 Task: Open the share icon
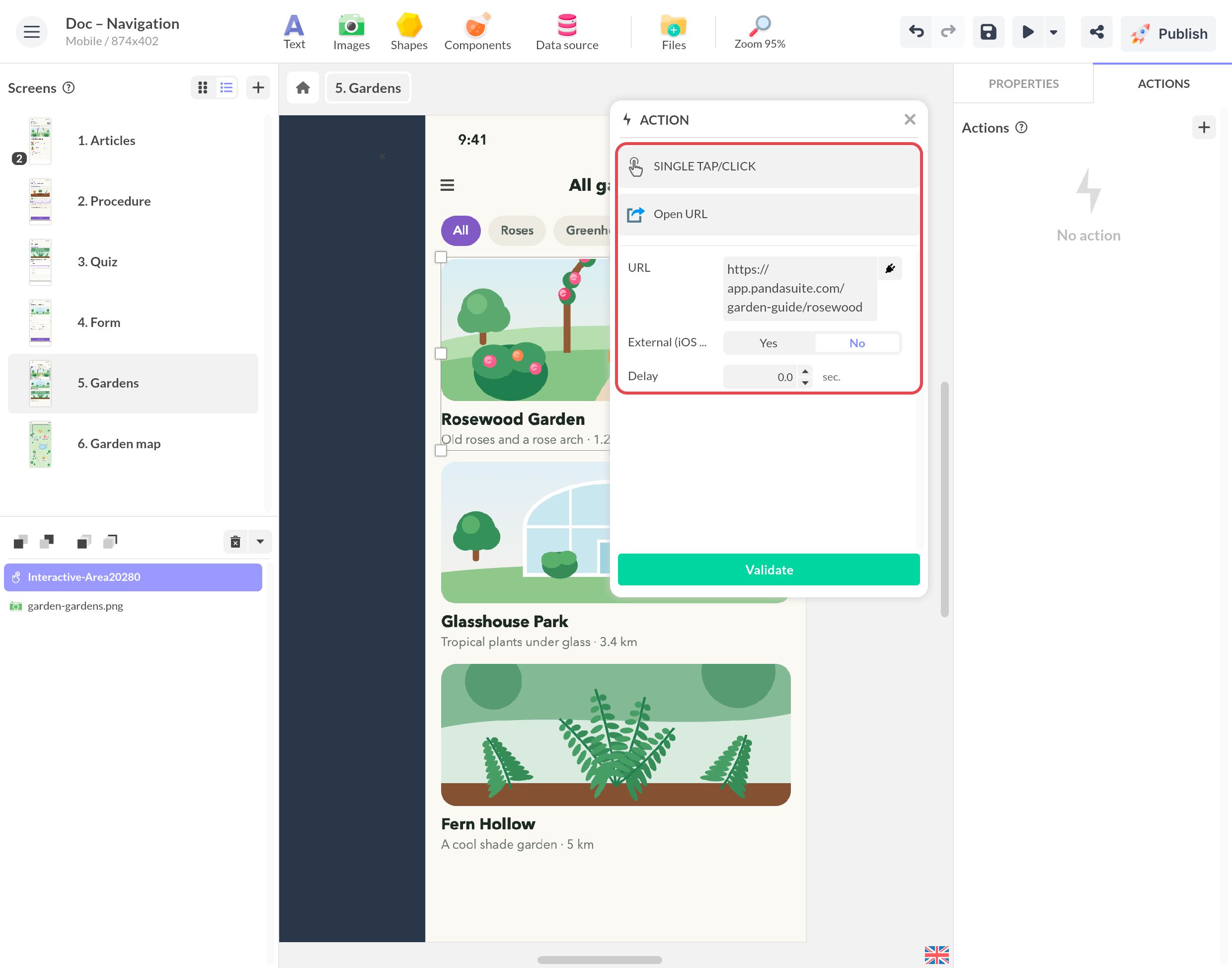coord(1096,32)
